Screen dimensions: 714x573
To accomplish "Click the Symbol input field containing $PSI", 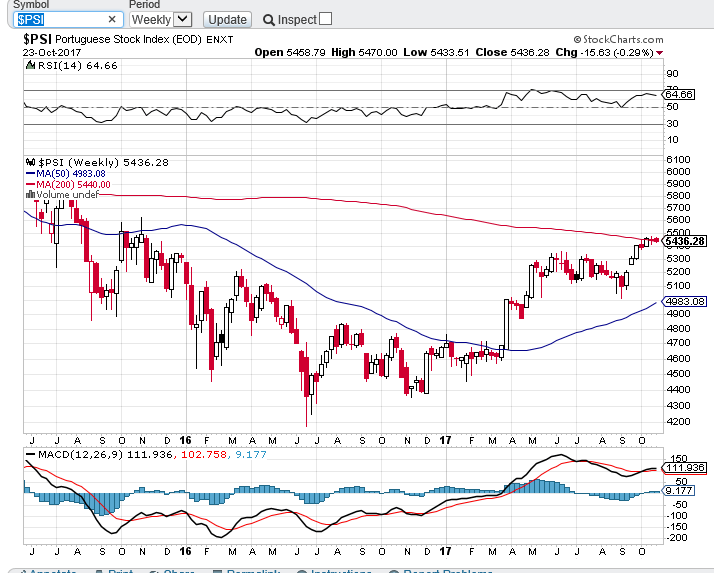I will 67,20.
